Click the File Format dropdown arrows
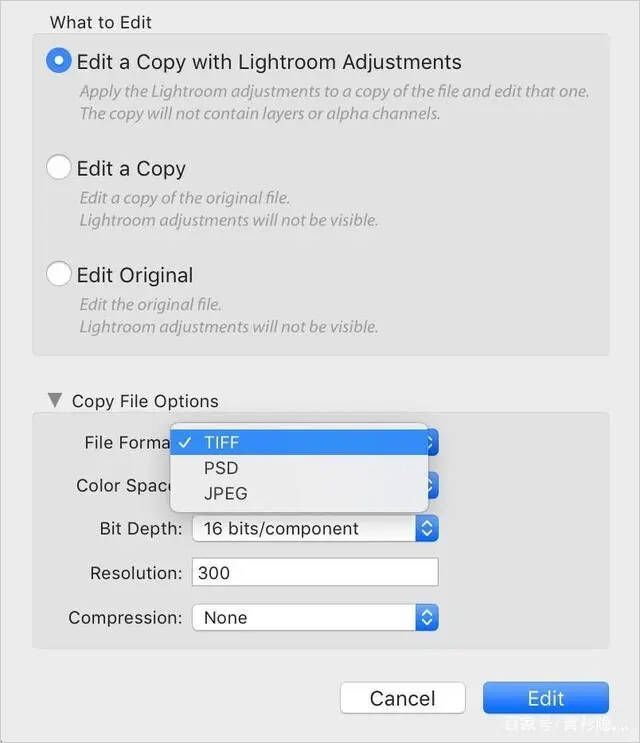The height and width of the screenshot is (743, 640). (432, 442)
